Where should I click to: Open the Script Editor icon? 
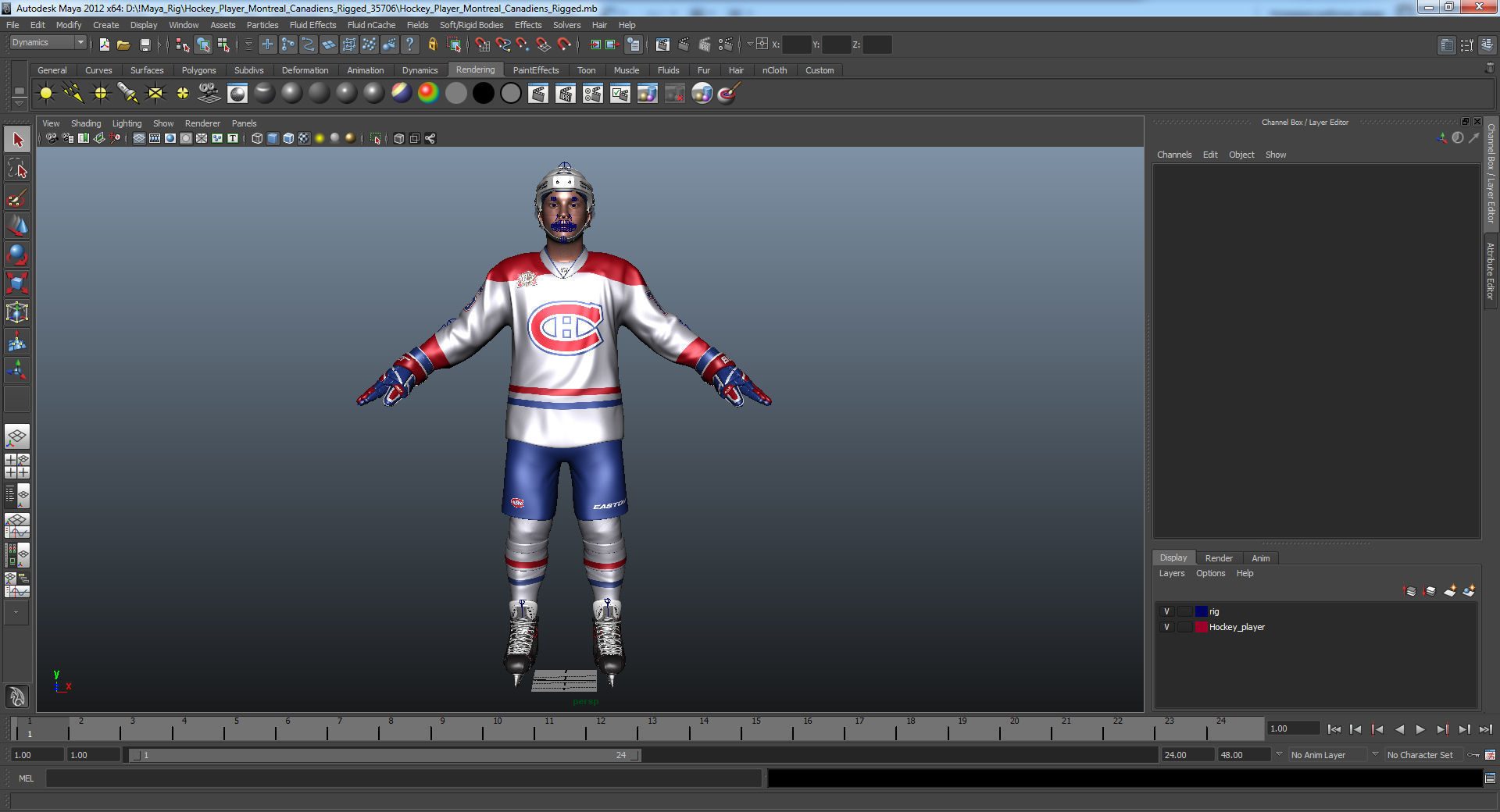(1490, 778)
